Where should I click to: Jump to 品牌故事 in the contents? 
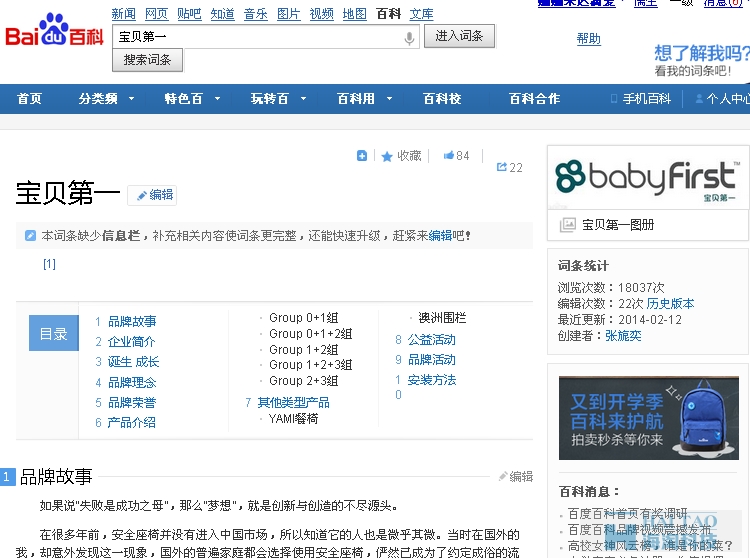tap(132, 321)
